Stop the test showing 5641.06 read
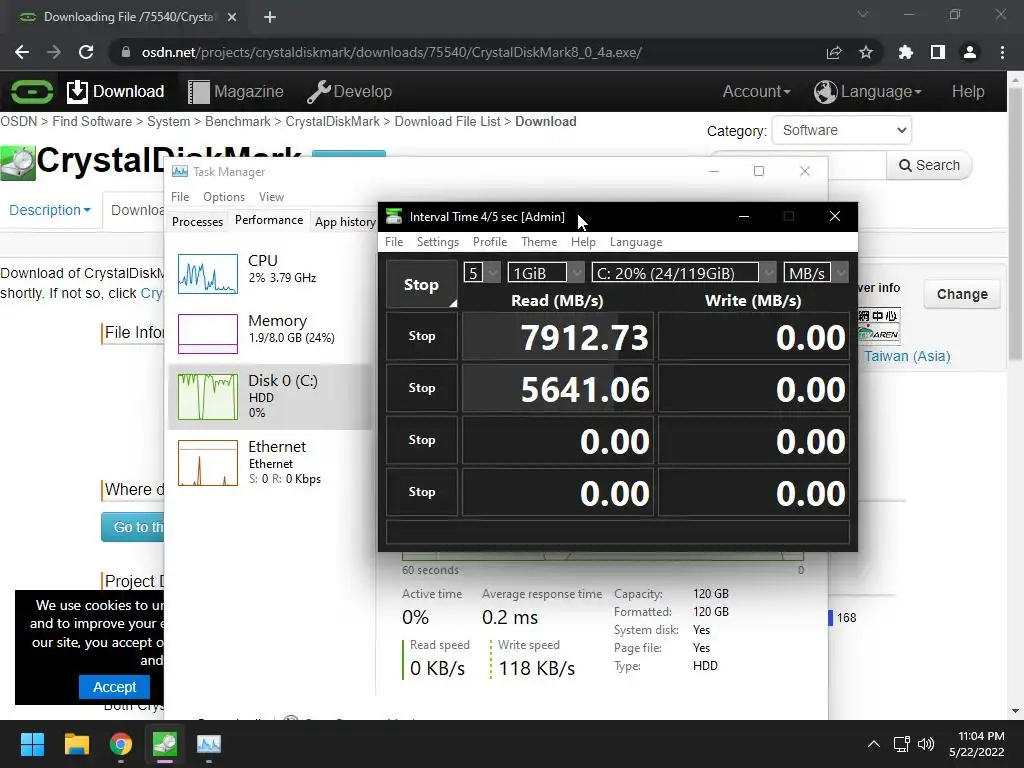The height and width of the screenshot is (768, 1024). click(421, 387)
